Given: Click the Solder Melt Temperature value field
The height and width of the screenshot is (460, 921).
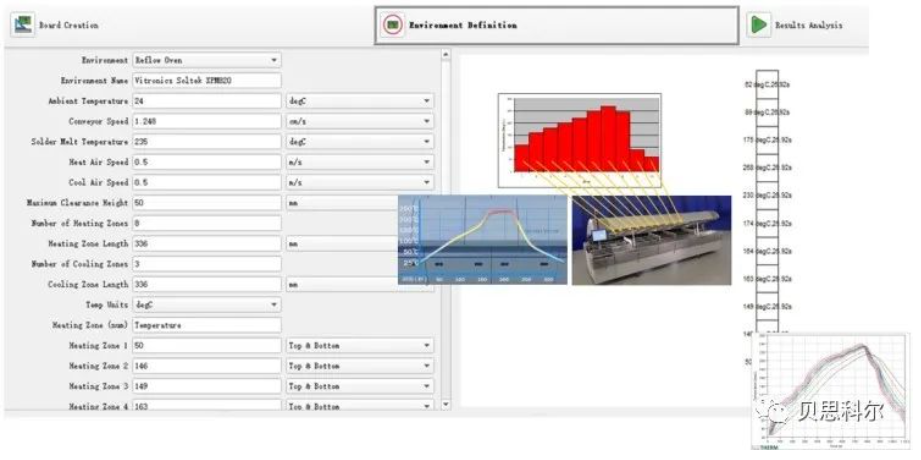Looking at the screenshot, I should click(207, 142).
